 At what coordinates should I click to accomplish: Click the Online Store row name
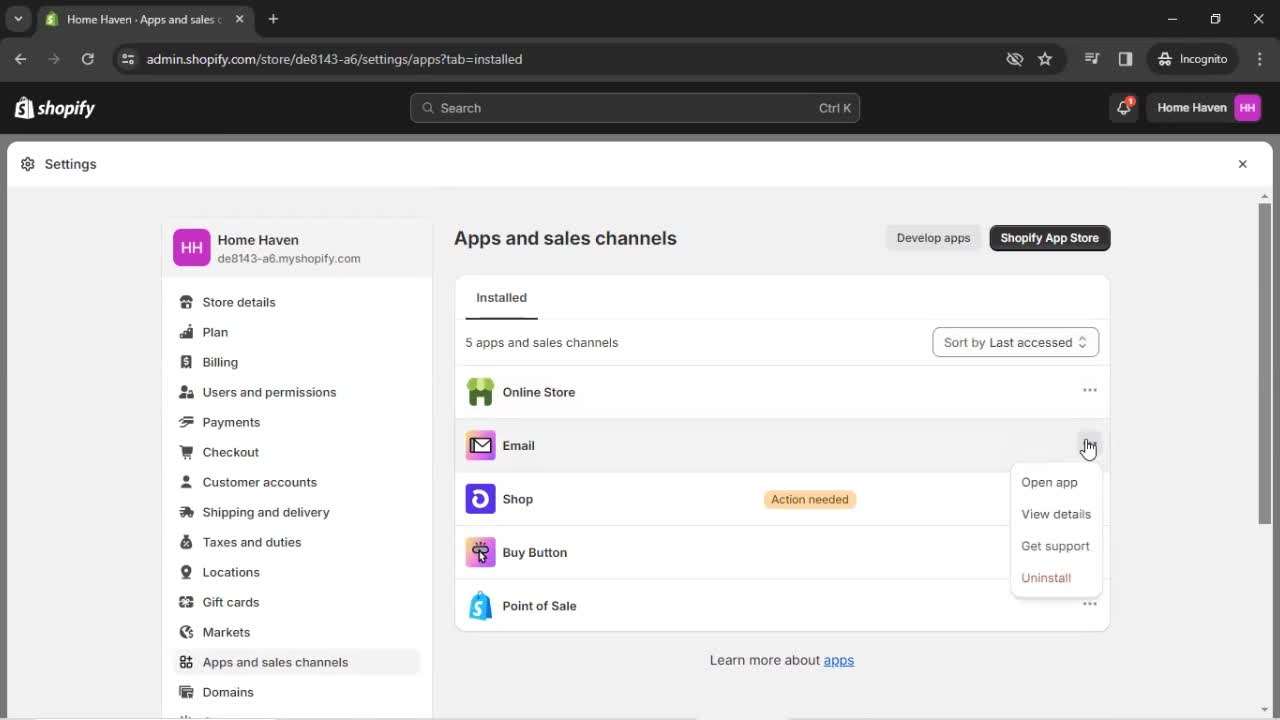click(538, 392)
